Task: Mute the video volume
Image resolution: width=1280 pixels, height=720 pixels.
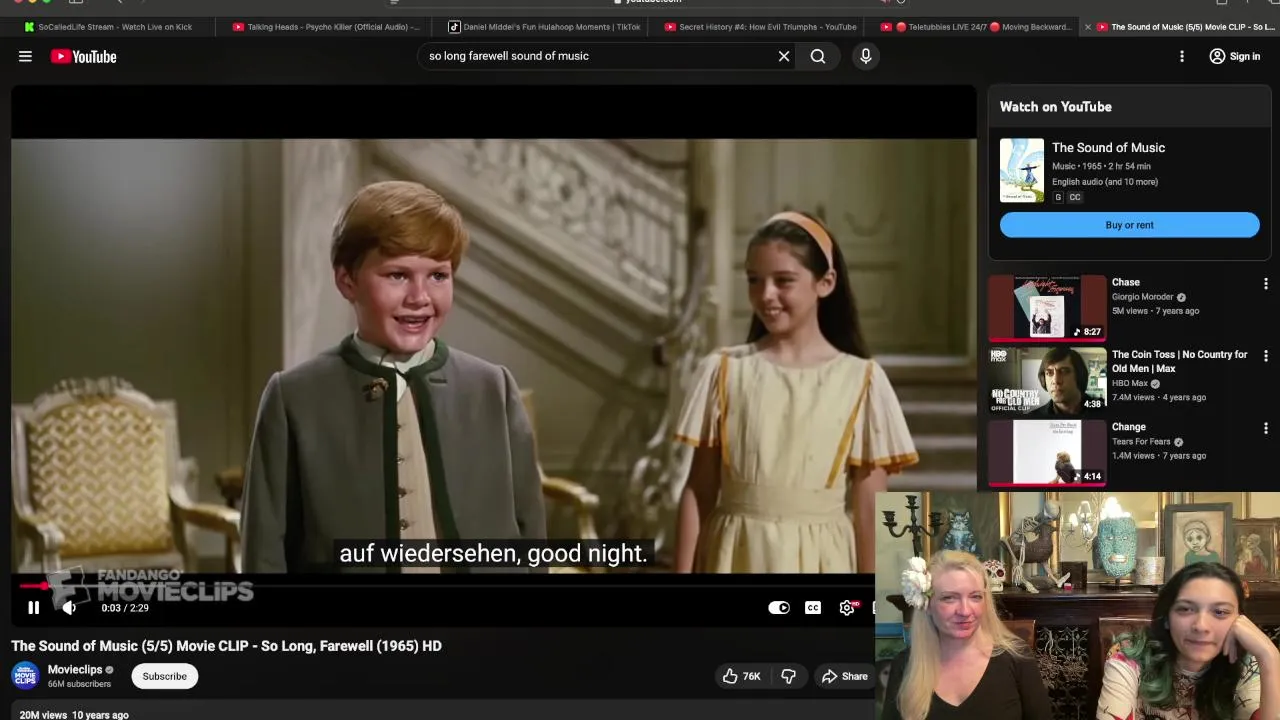Action: (69, 608)
